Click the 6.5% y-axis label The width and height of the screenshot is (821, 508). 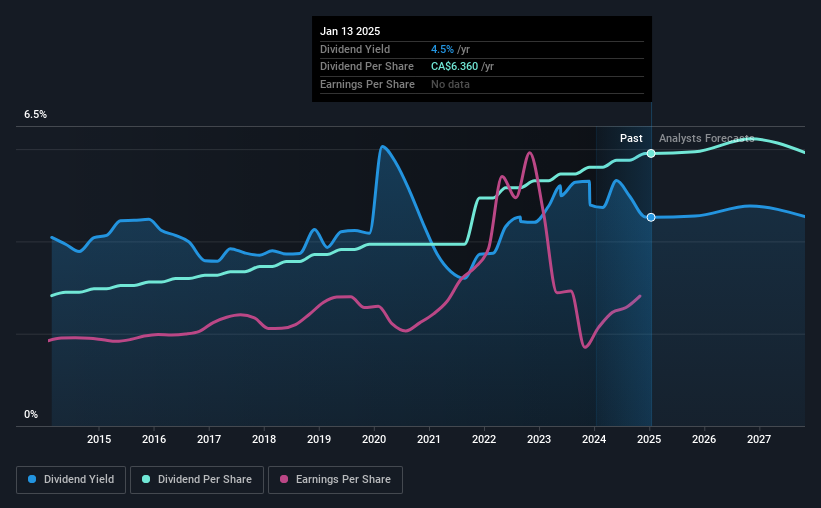pyautogui.click(x=35, y=115)
